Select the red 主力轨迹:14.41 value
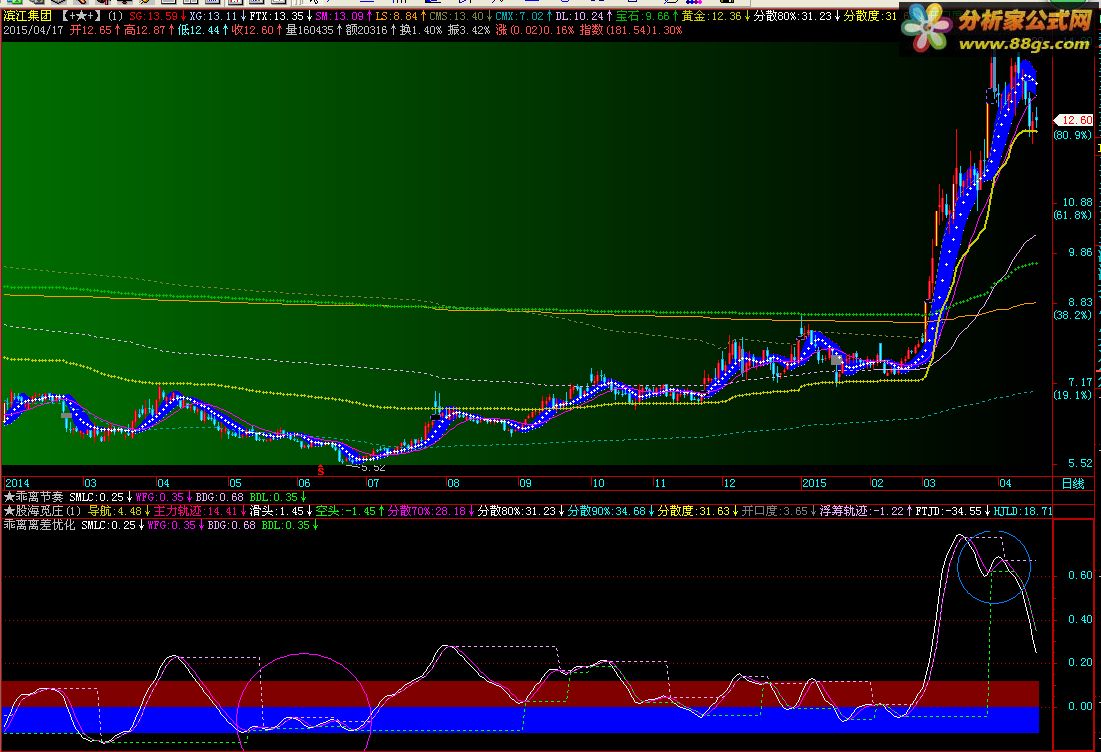The image size is (1101, 752). (196, 511)
